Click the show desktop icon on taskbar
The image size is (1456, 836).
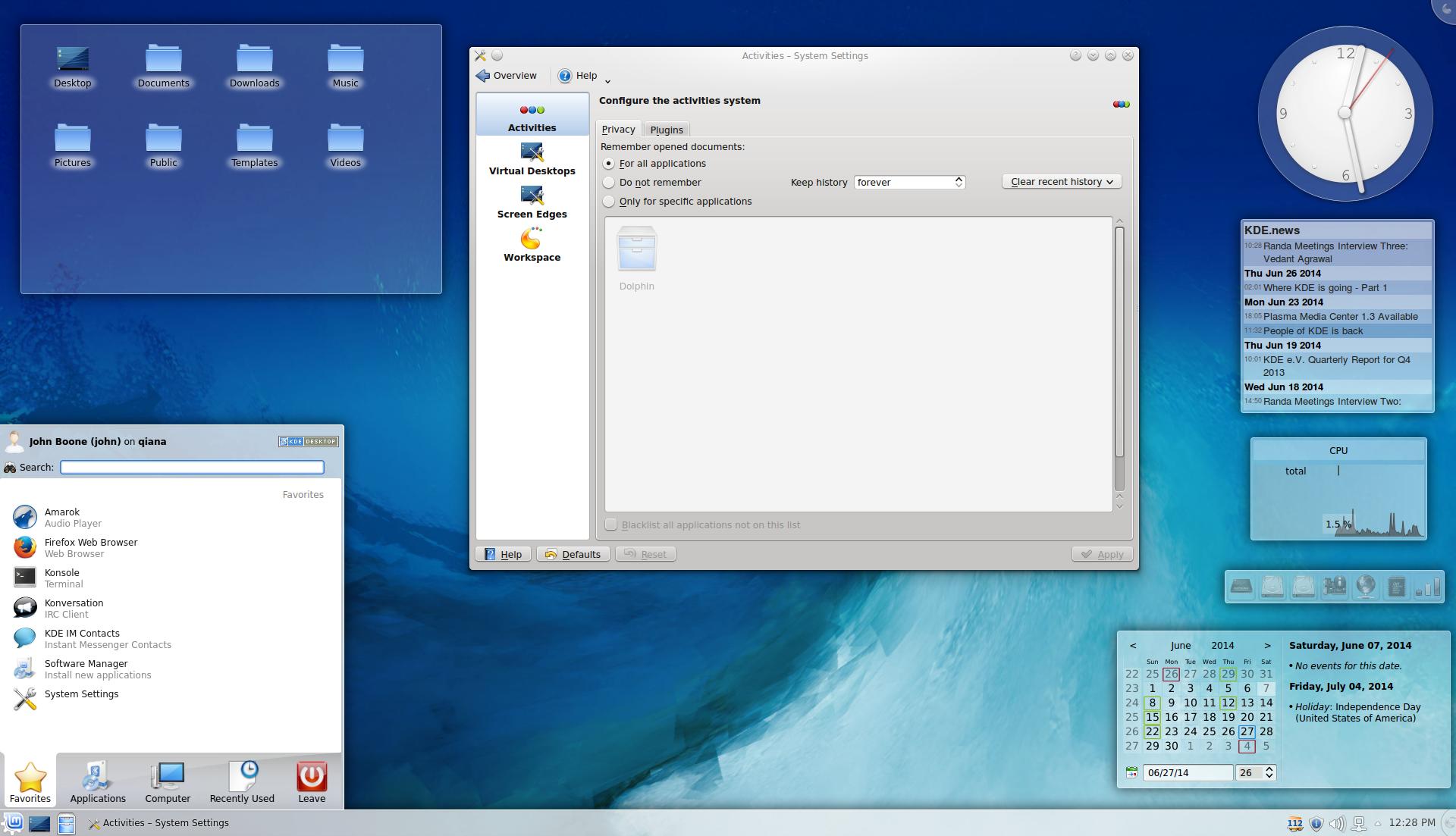tap(39, 823)
